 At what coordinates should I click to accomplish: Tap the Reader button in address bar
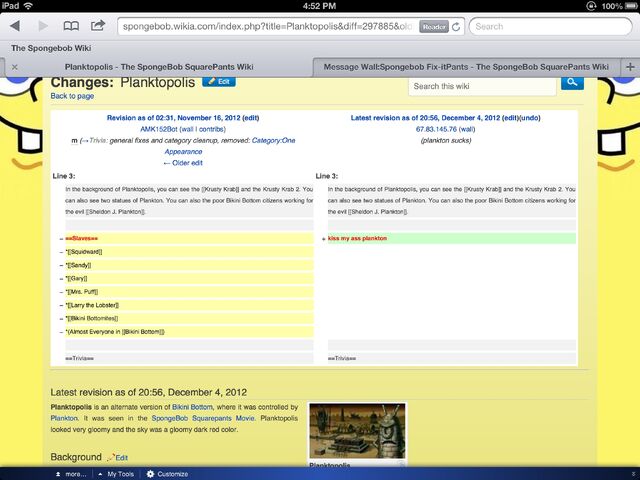433,27
